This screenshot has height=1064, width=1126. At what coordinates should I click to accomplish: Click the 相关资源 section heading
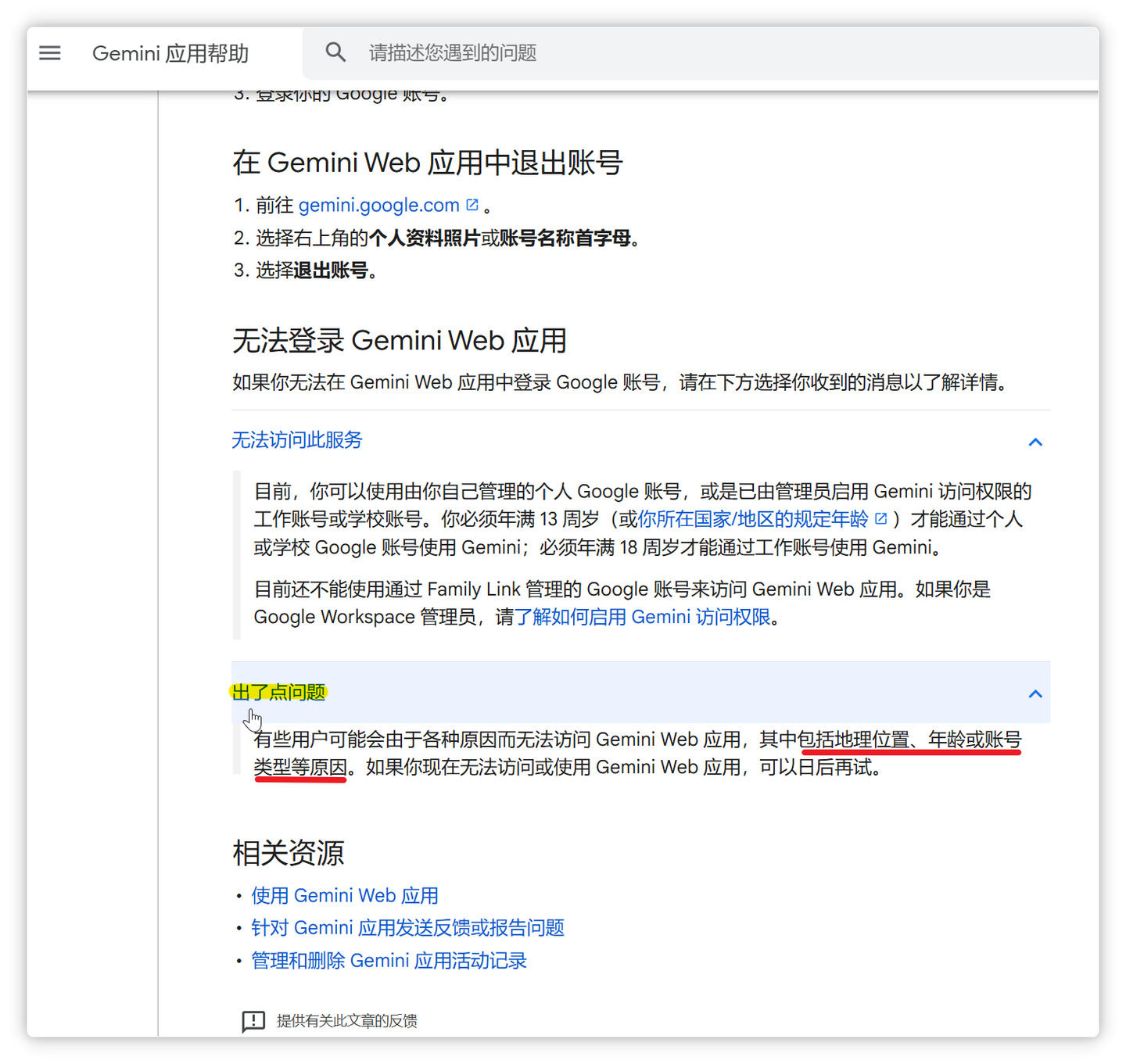pyautogui.click(x=288, y=854)
